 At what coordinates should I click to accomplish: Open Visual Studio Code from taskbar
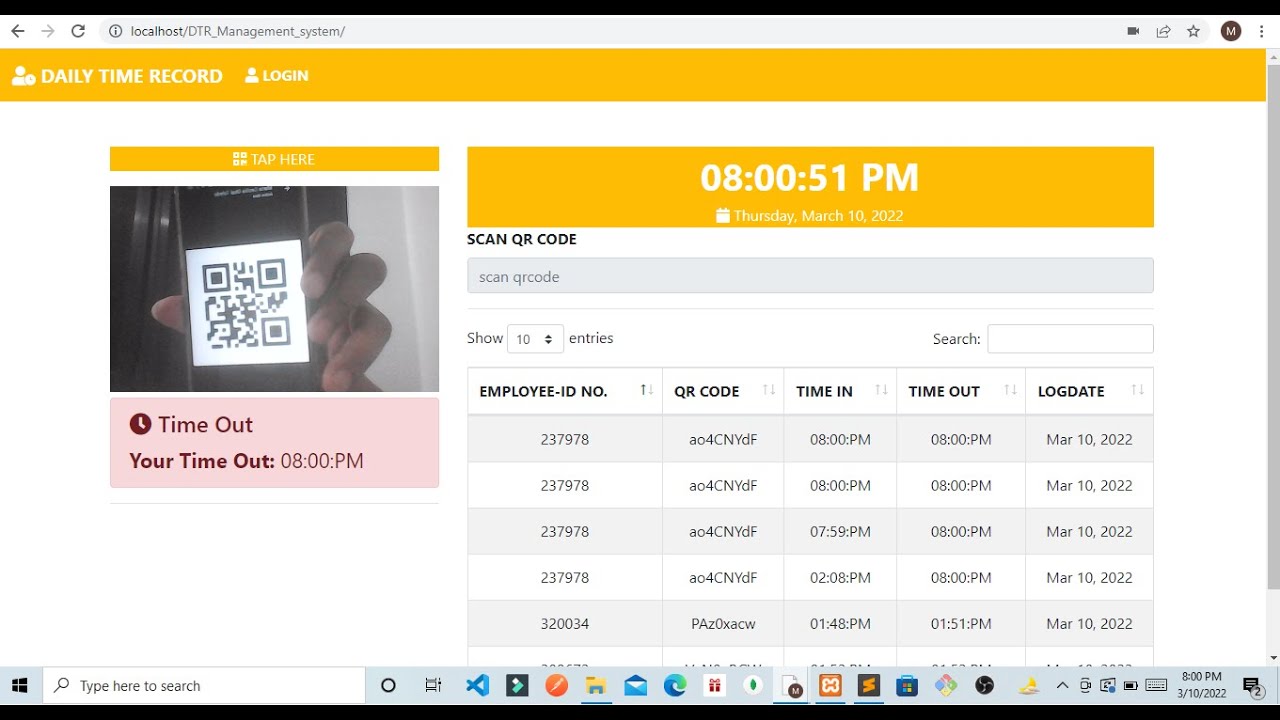coord(477,686)
